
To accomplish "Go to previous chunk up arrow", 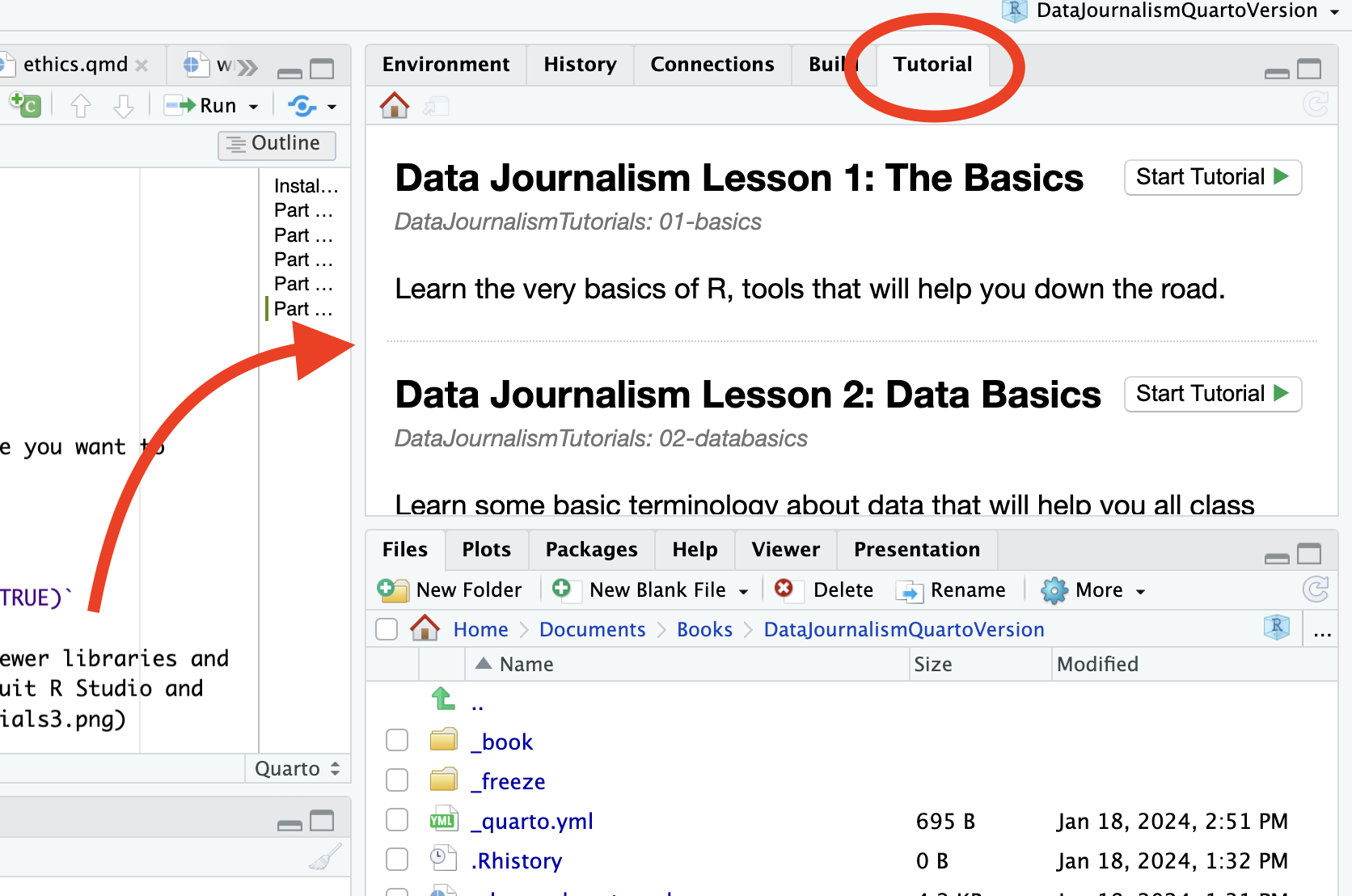I will [x=81, y=106].
